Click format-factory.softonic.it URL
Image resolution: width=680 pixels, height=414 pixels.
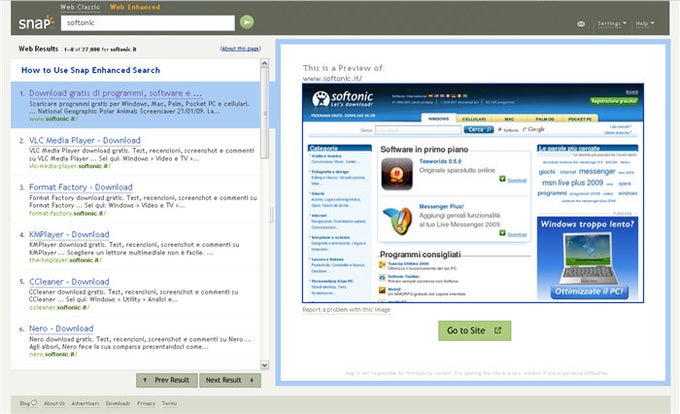(x=67, y=213)
